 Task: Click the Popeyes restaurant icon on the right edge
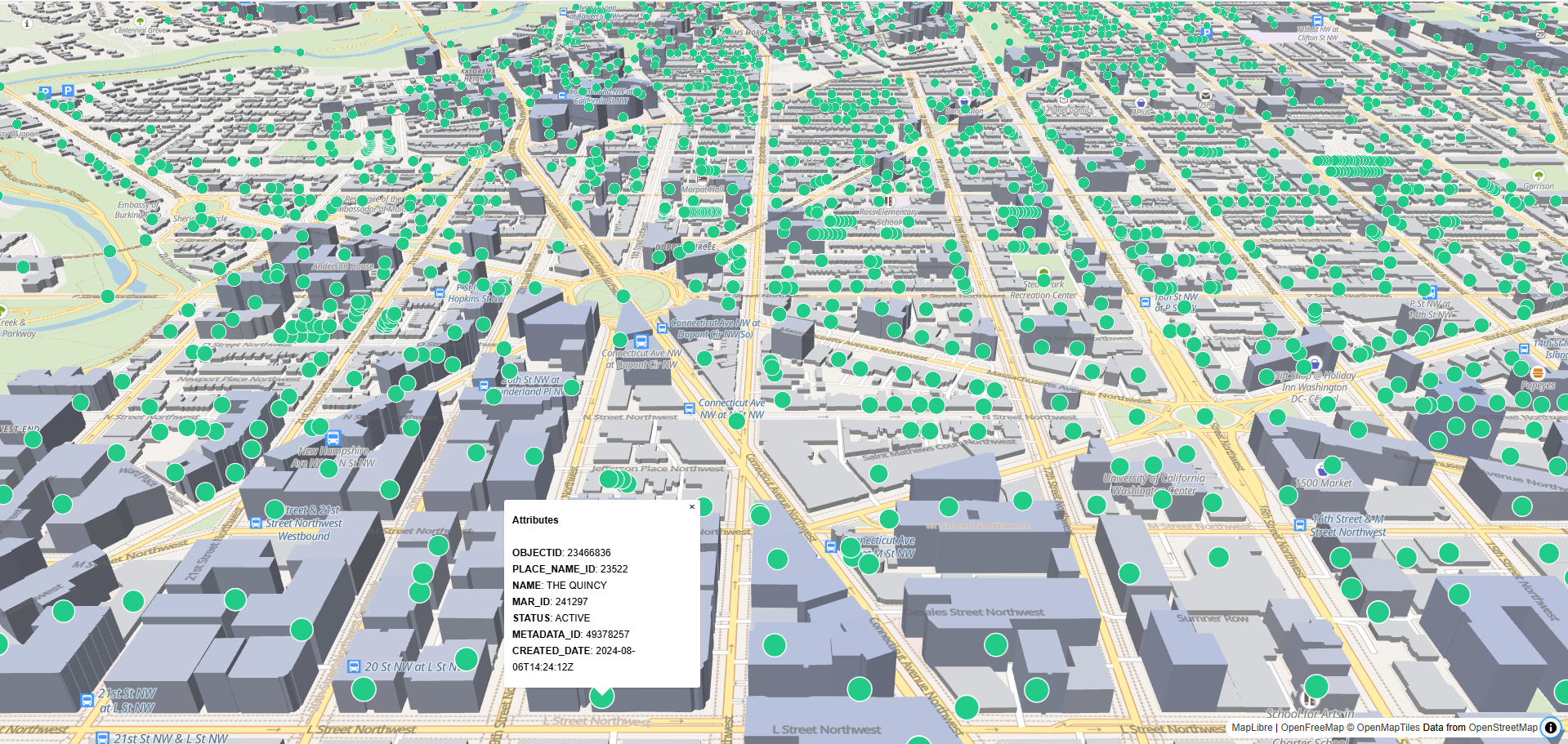(x=1538, y=373)
